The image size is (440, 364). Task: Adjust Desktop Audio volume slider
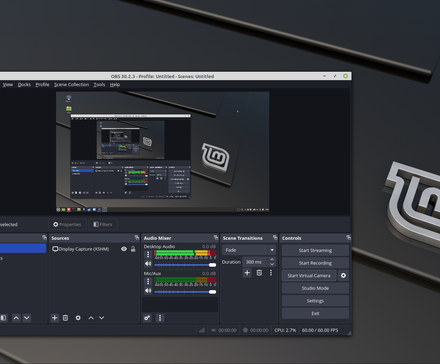tap(185, 265)
